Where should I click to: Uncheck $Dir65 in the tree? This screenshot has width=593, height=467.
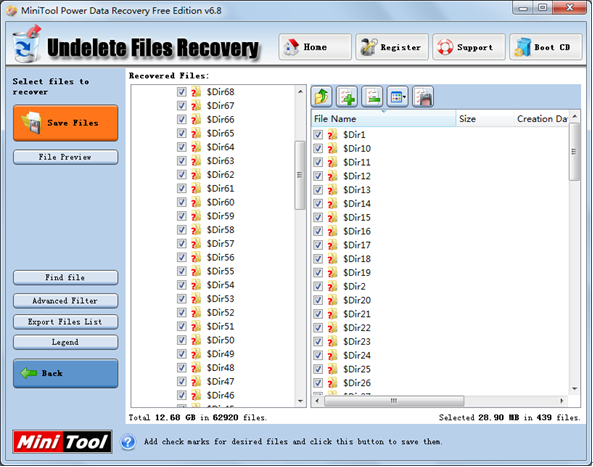click(x=182, y=133)
